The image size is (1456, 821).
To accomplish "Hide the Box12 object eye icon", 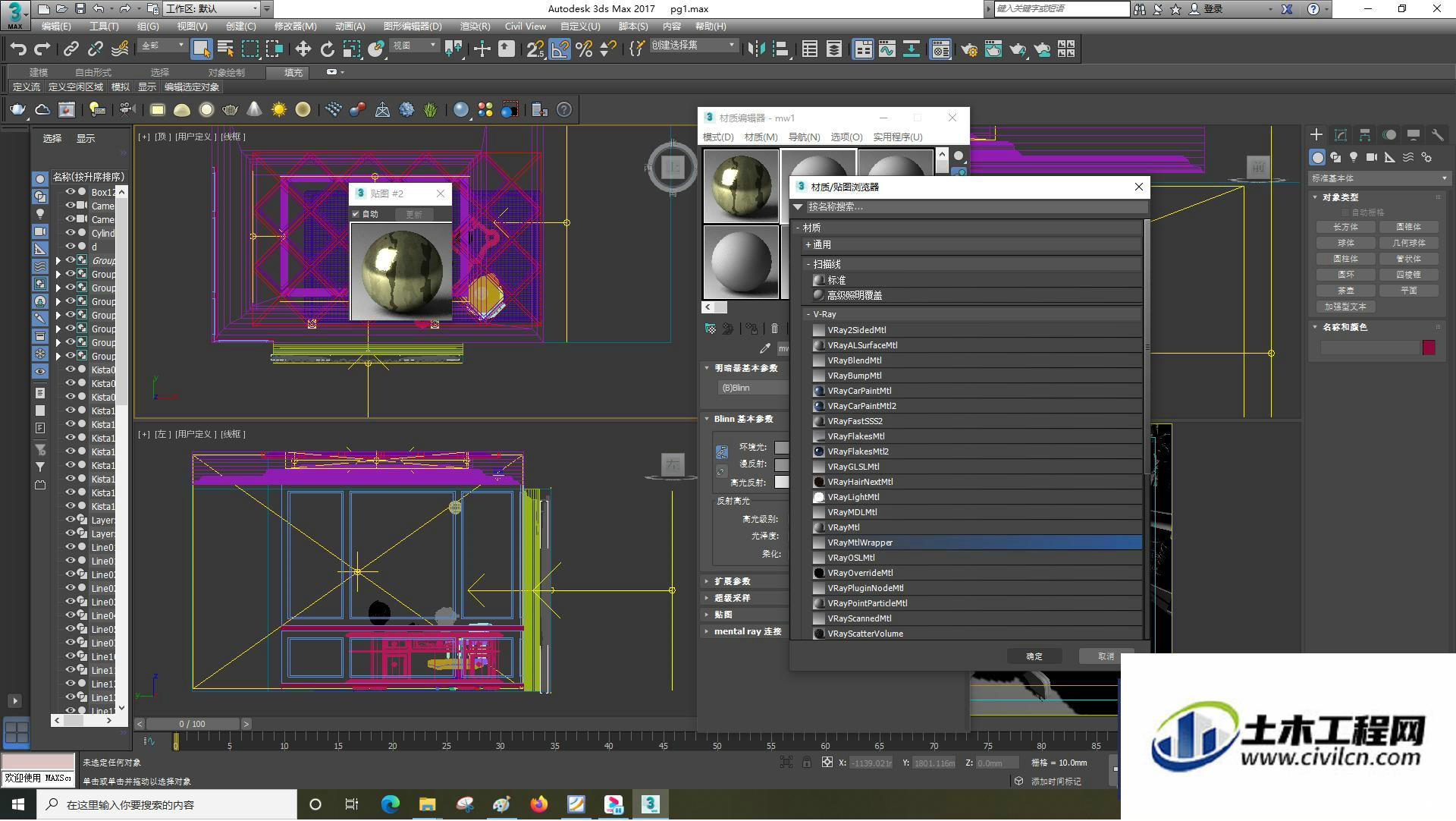I will tap(71, 192).
